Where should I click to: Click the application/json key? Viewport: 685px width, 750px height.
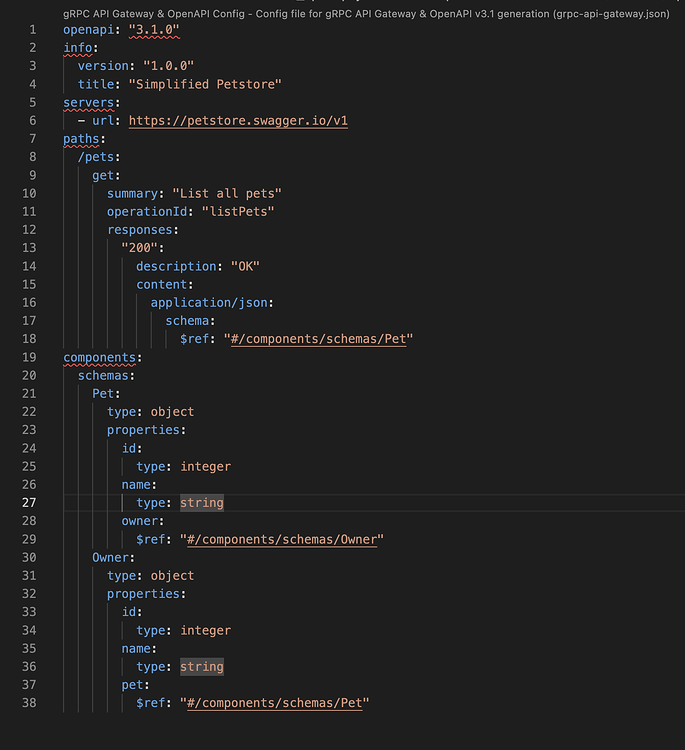coord(209,303)
